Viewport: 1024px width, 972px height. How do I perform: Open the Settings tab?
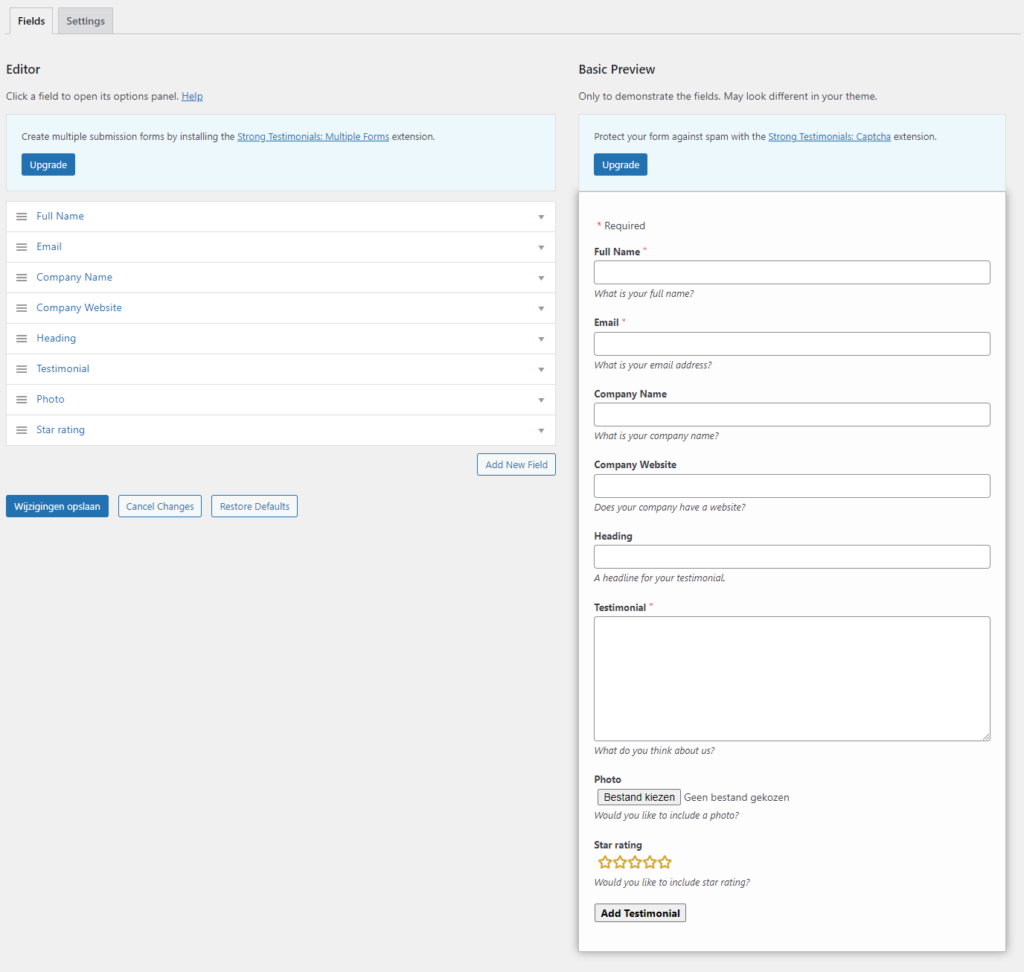click(x=86, y=21)
